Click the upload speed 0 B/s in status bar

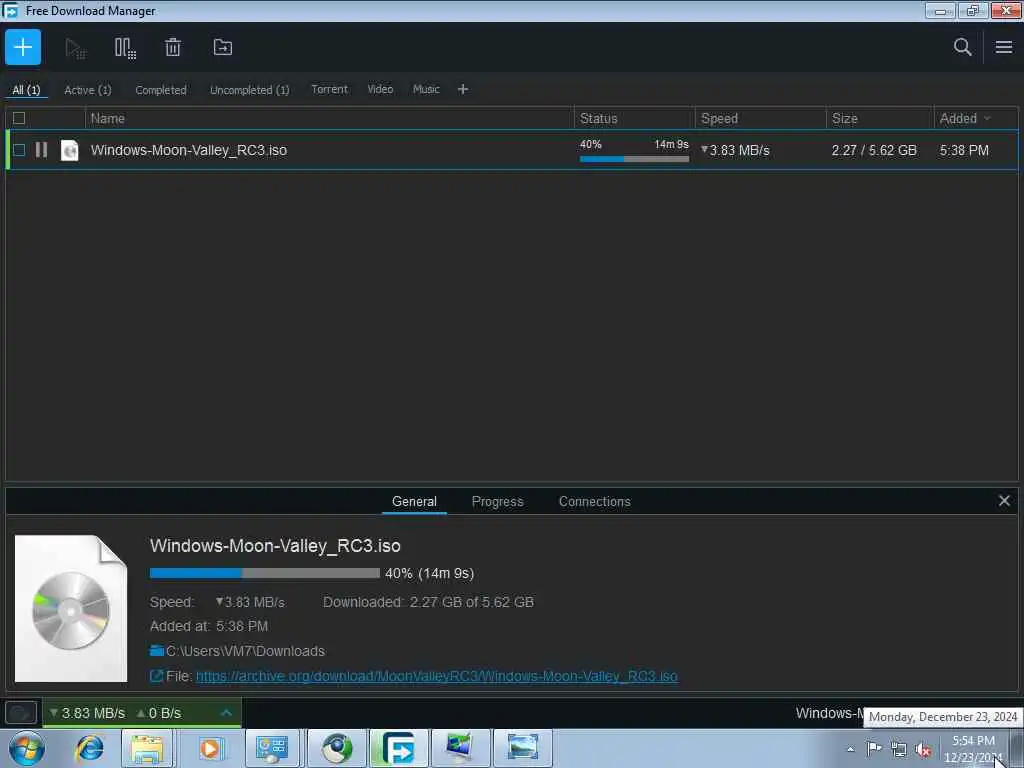[x=159, y=712]
